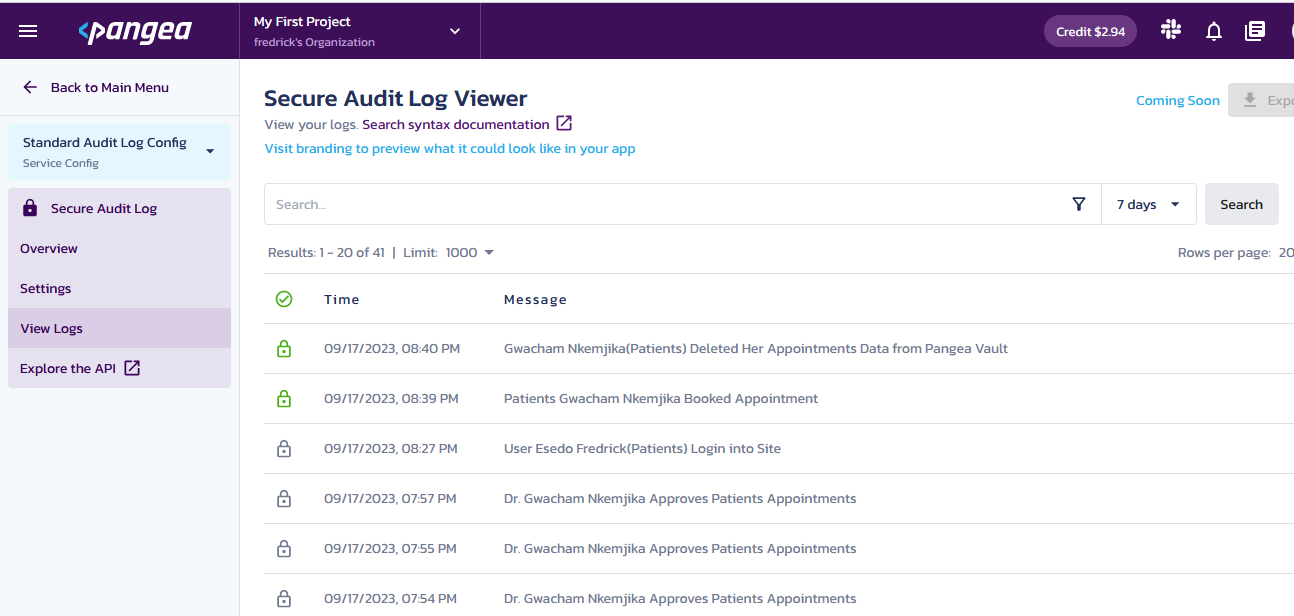Click green lock icon for 08:39 PM log

point(284,399)
